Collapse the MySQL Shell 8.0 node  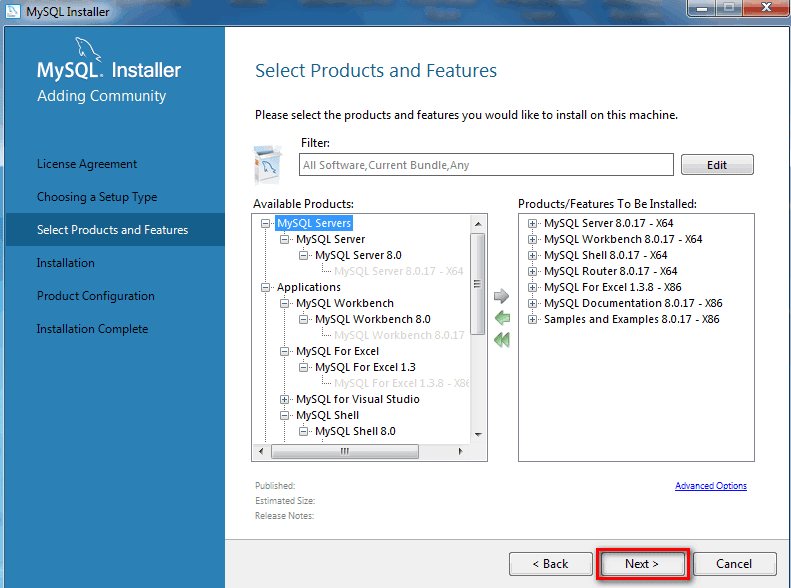click(x=303, y=431)
